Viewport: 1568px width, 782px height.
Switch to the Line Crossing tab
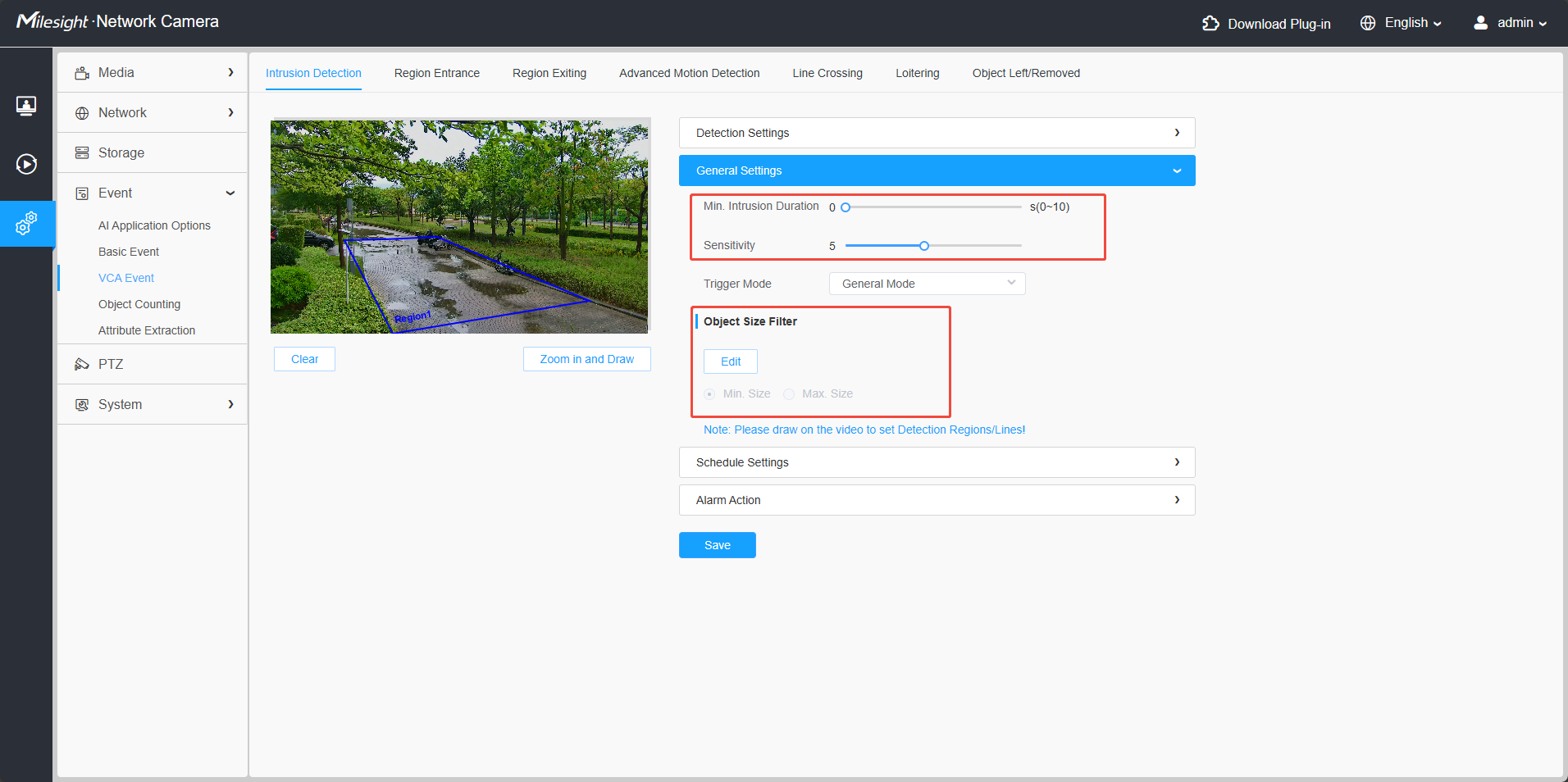click(x=827, y=73)
